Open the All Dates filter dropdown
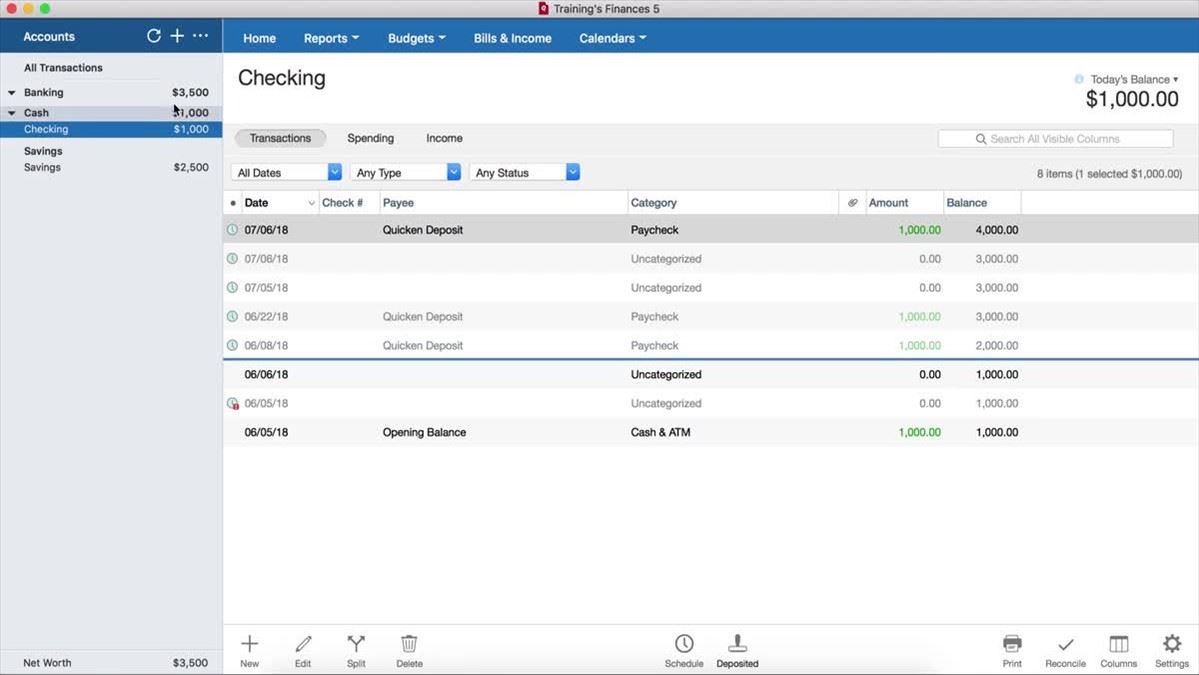This screenshot has height=675, width=1199. (287, 173)
